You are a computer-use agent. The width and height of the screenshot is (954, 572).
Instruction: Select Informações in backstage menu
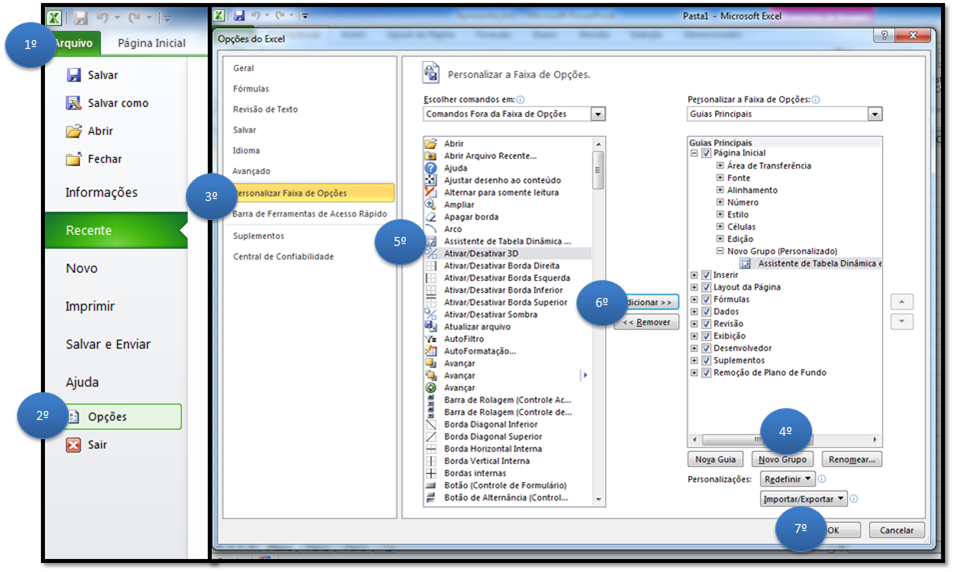pos(102,192)
